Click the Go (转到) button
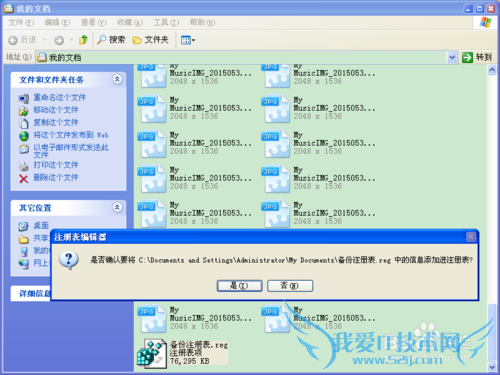Viewport: 500px width, 375px height. click(x=477, y=57)
